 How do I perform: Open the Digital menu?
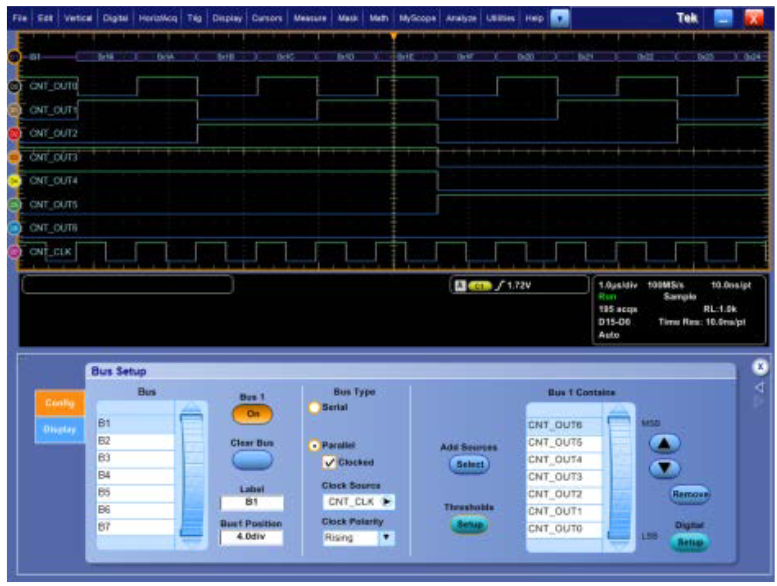click(x=115, y=18)
